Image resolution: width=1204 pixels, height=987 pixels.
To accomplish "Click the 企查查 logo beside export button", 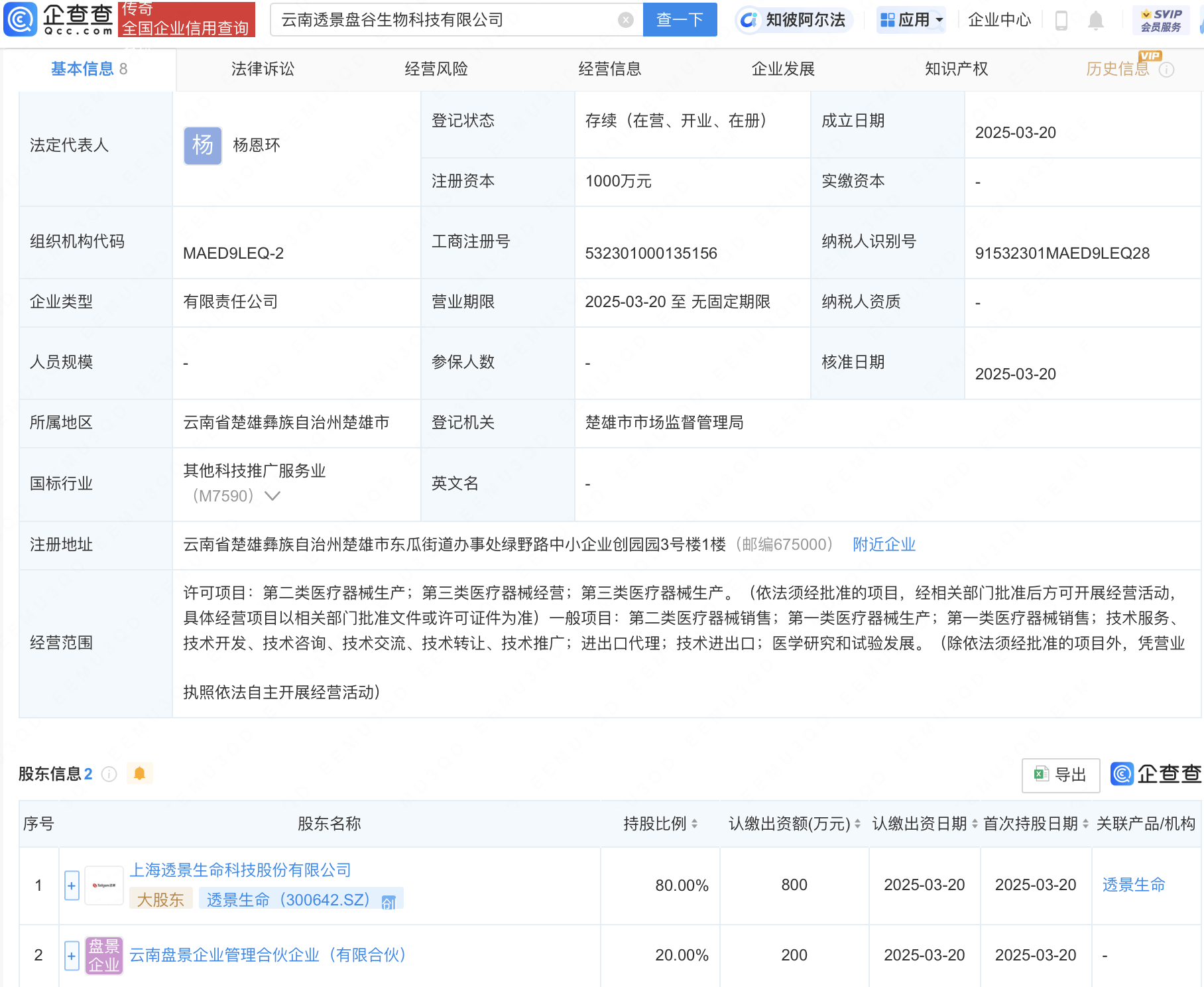I will click(x=1156, y=774).
